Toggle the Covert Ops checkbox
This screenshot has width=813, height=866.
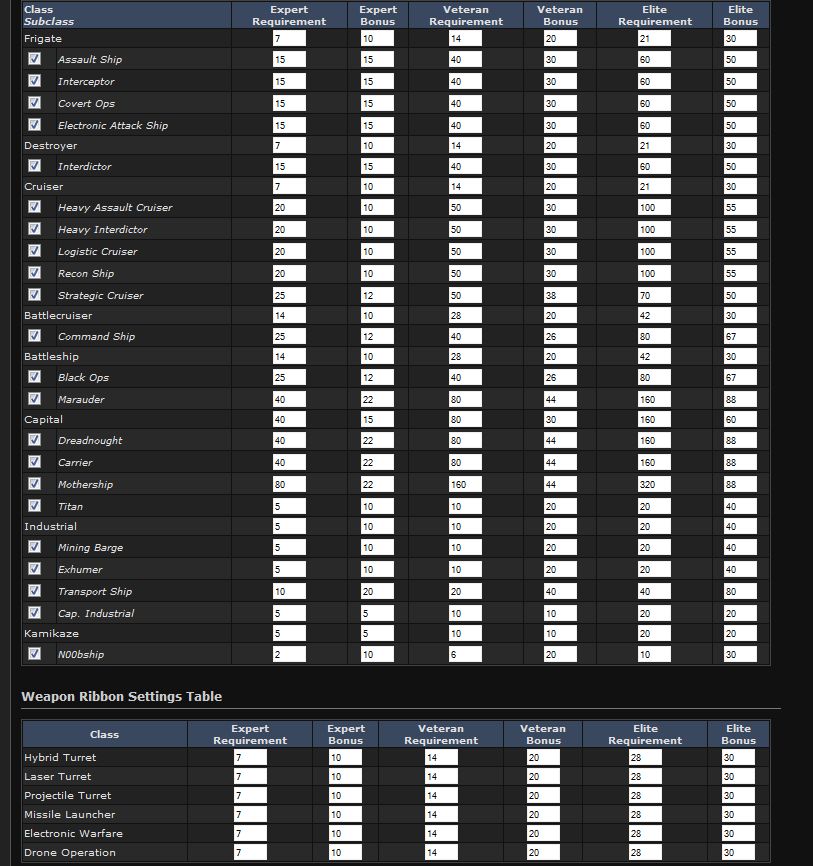(35, 103)
